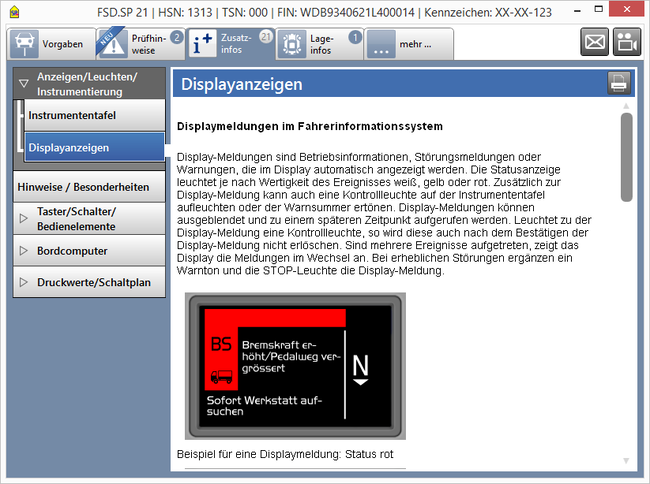Click the badge 21 on Zusatzinfos
Viewport: 650px width, 484px height.
(x=265, y=37)
